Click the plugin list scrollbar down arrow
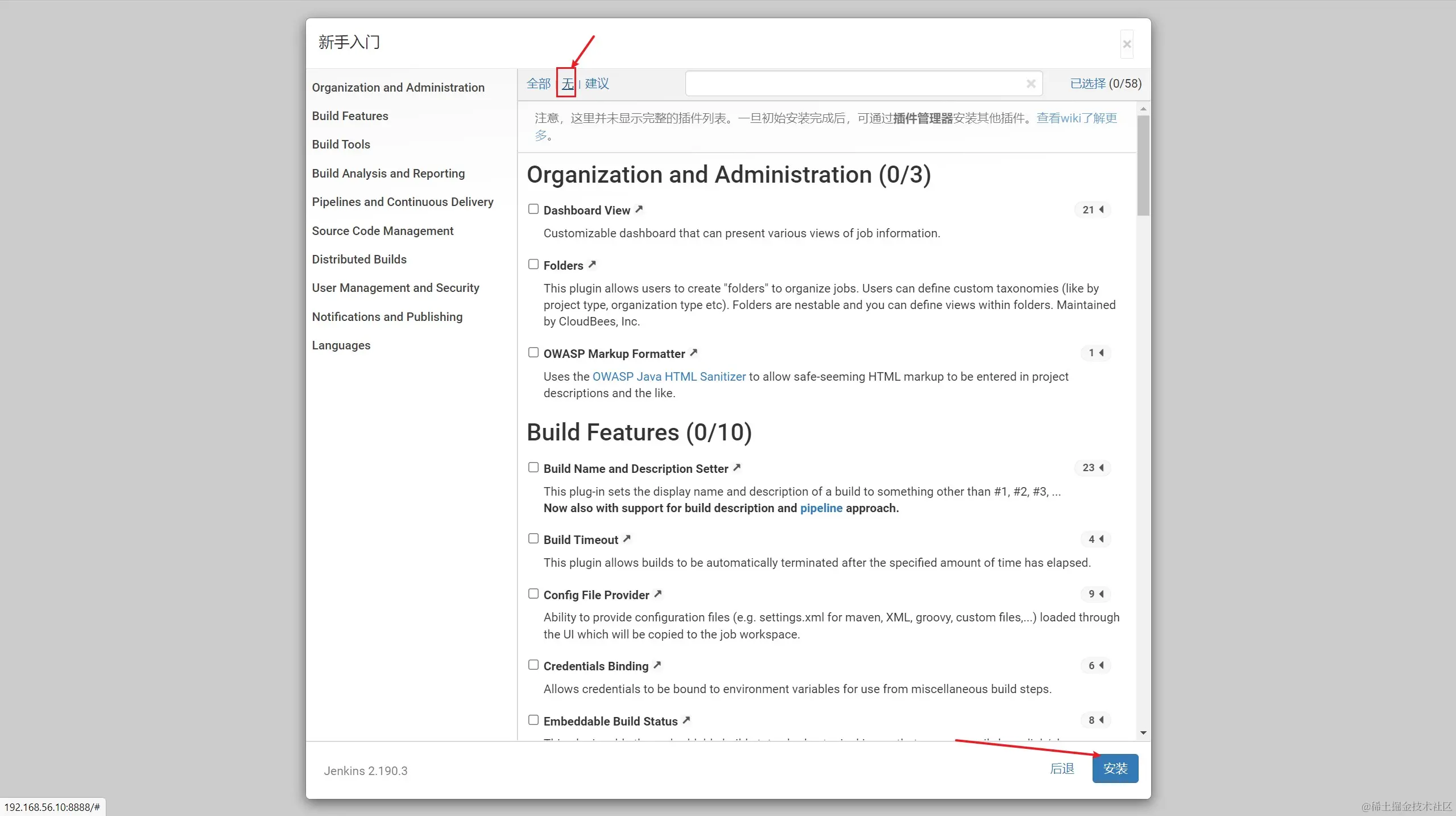The width and height of the screenshot is (1456, 816). pyautogui.click(x=1143, y=733)
